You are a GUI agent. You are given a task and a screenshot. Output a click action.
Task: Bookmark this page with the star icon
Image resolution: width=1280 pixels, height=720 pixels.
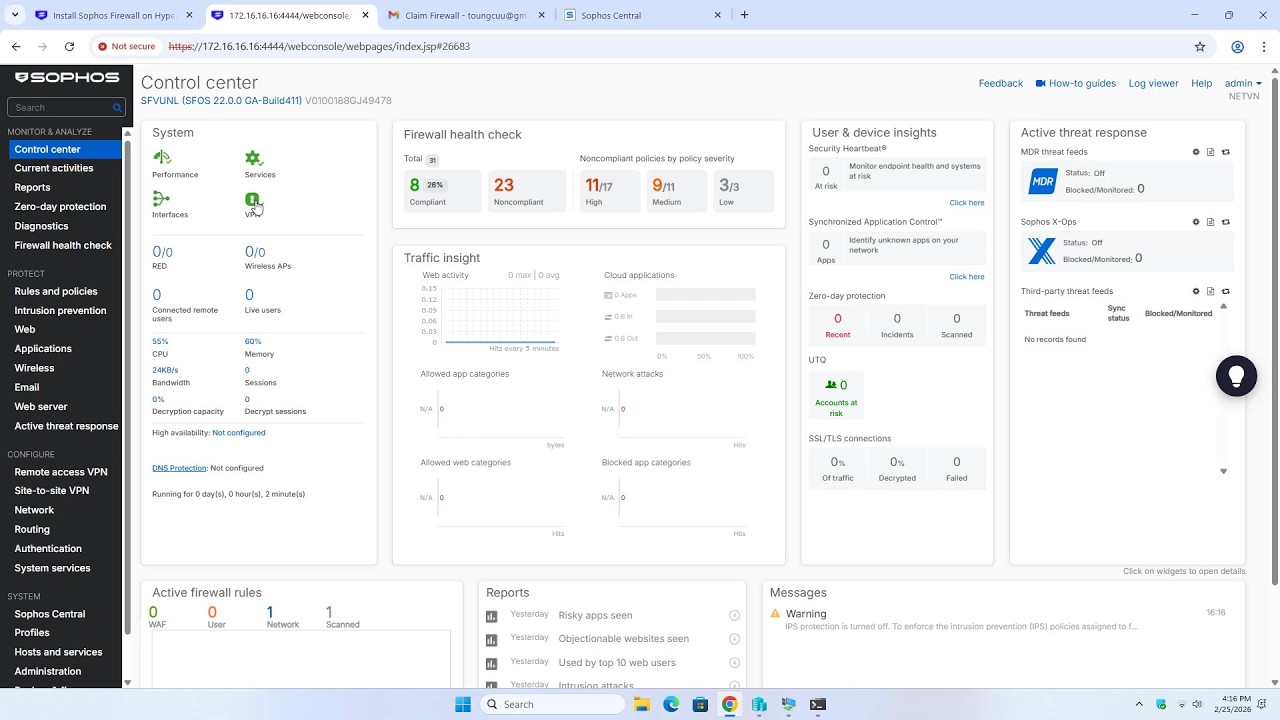pyautogui.click(x=1200, y=46)
